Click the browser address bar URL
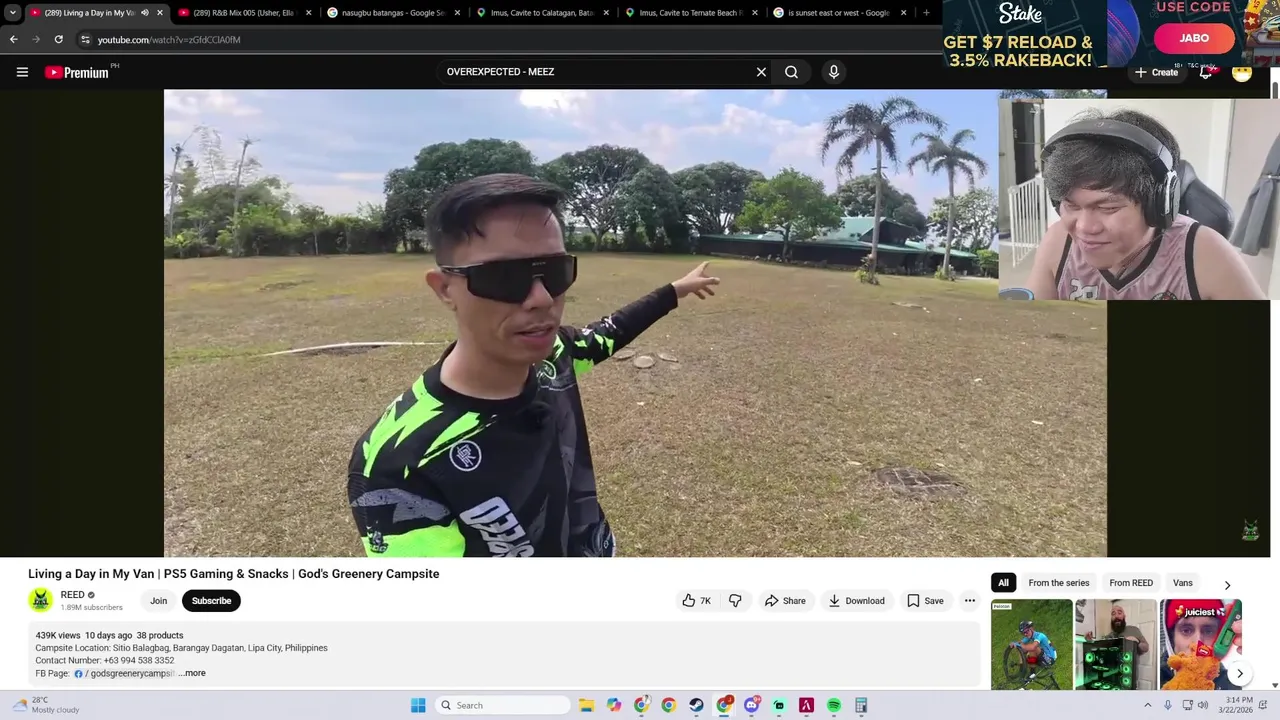The width and height of the screenshot is (1280, 720). click(x=169, y=40)
